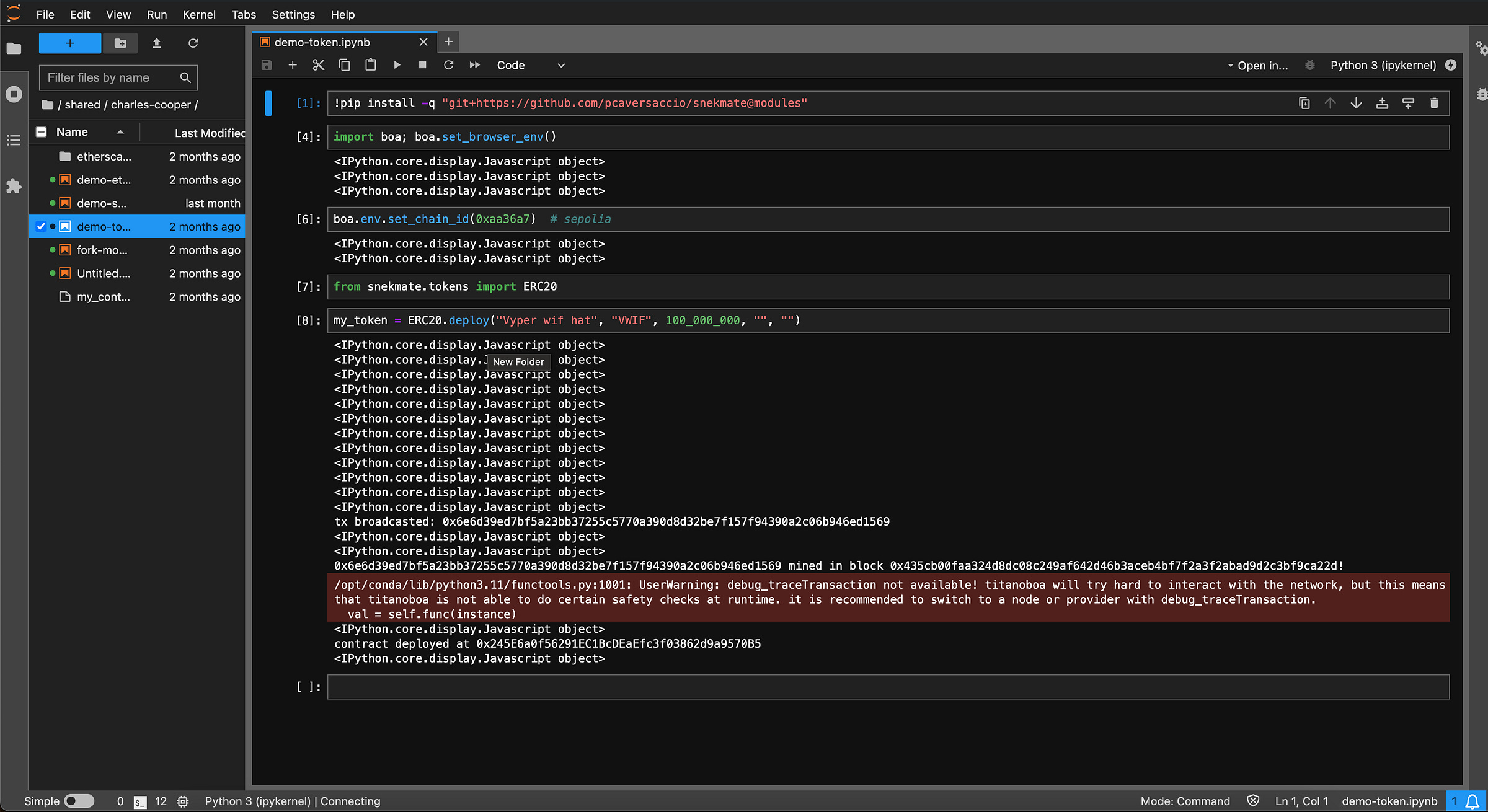Image resolution: width=1488 pixels, height=812 pixels.
Task: Select the demo-et... notebook
Action: pyautogui.click(x=138, y=180)
